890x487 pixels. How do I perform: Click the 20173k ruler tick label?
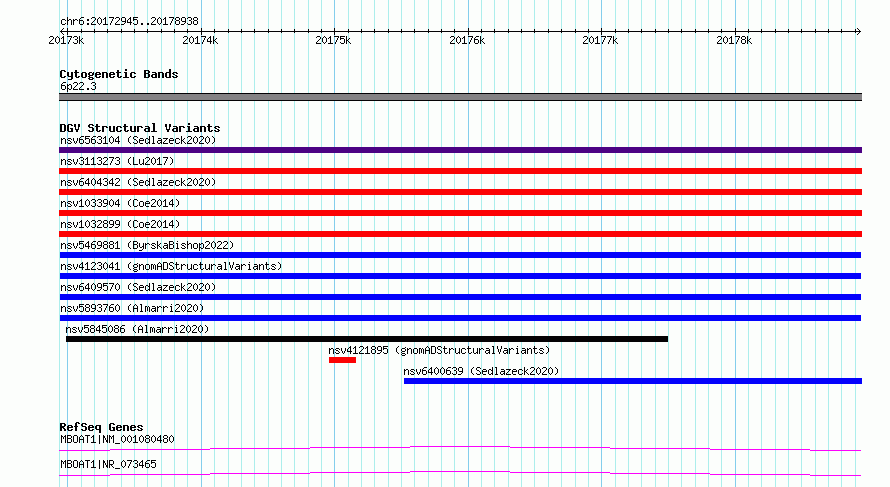[66, 40]
